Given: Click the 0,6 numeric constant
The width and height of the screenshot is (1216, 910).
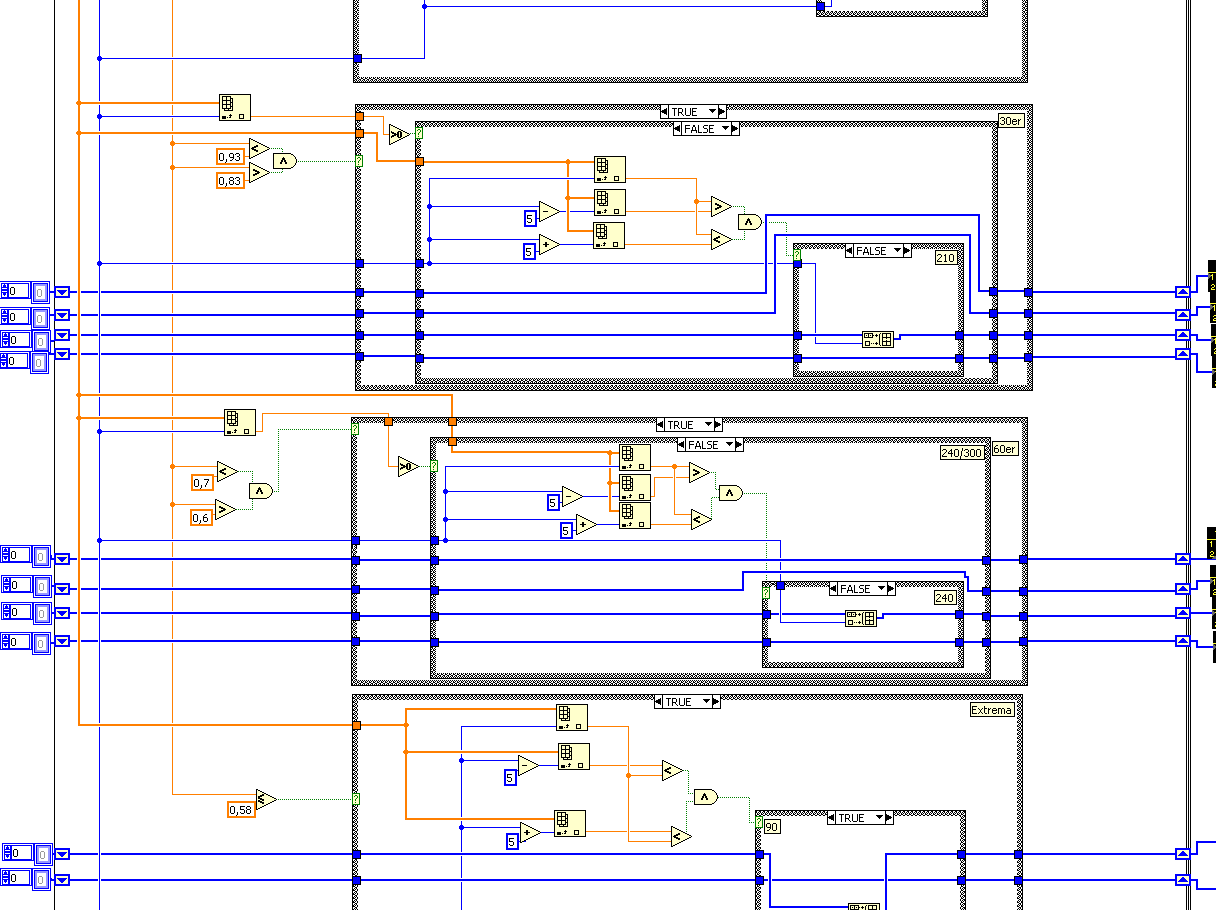Looking at the screenshot, I should [x=202, y=517].
